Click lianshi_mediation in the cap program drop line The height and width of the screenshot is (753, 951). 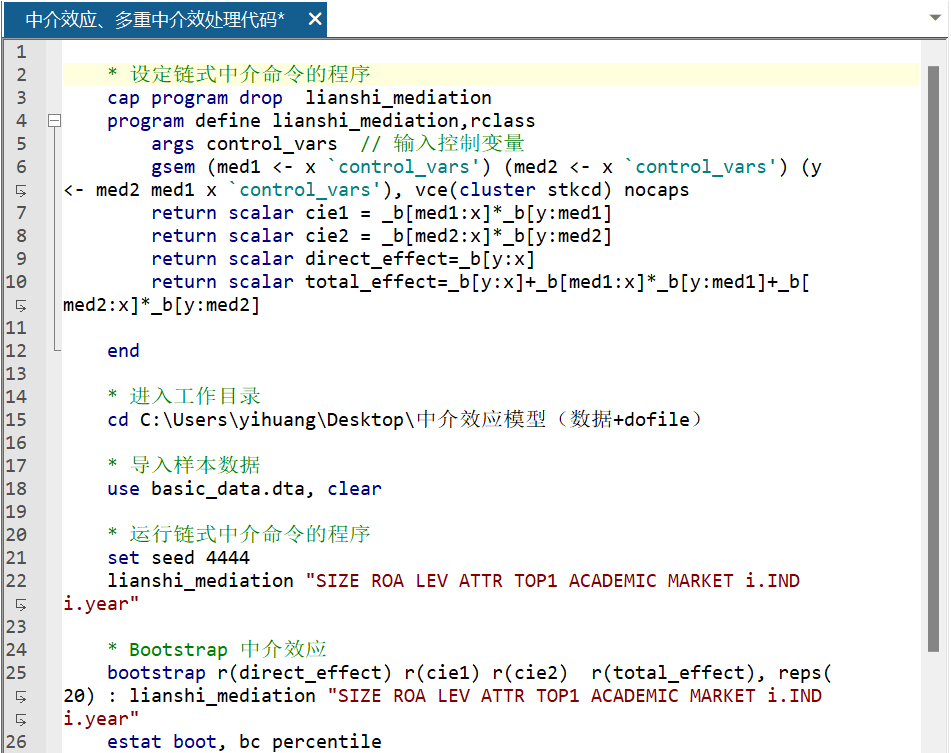[x=398, y=98]
